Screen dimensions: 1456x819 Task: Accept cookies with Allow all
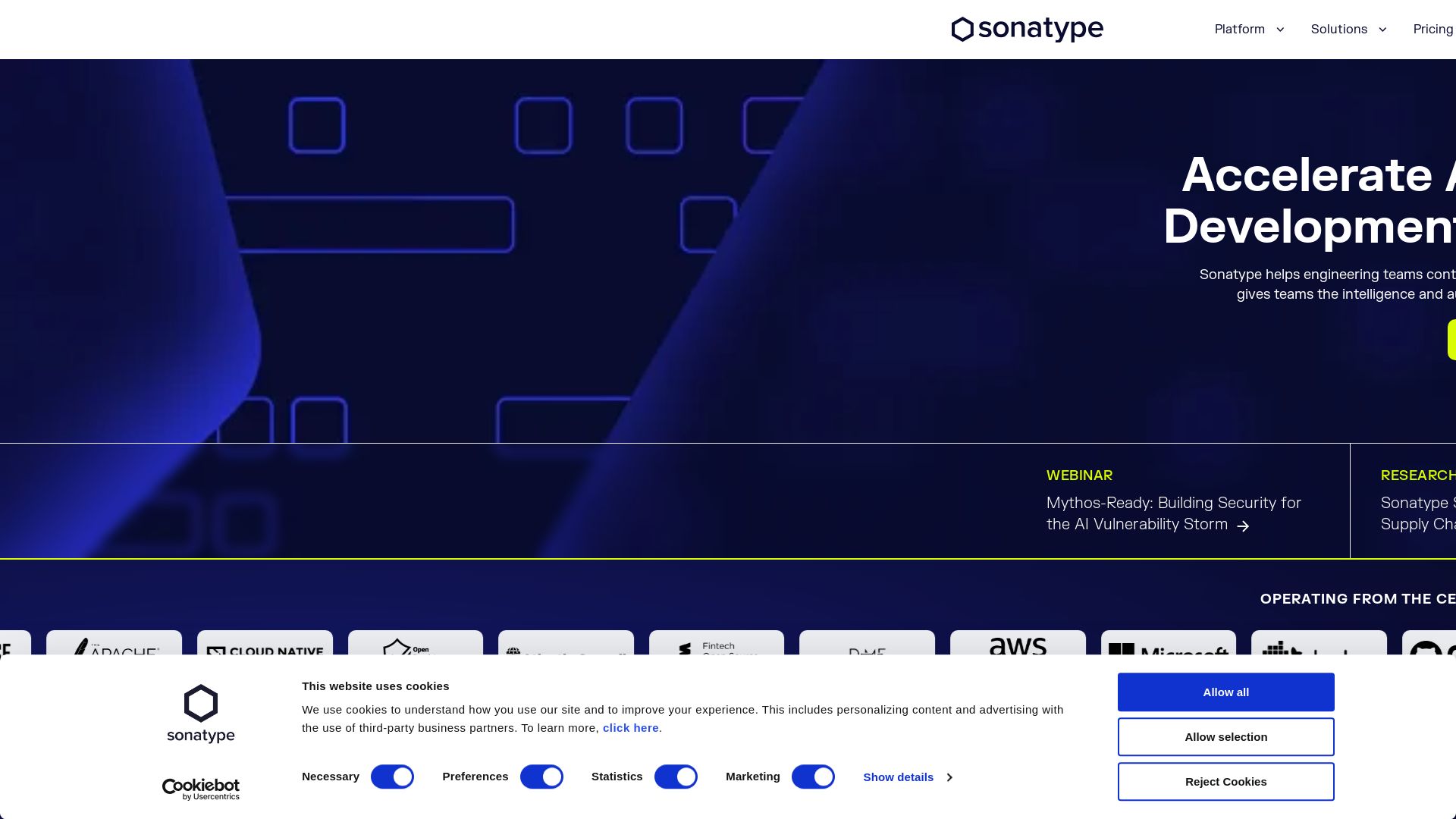(x=1226, y=692)
